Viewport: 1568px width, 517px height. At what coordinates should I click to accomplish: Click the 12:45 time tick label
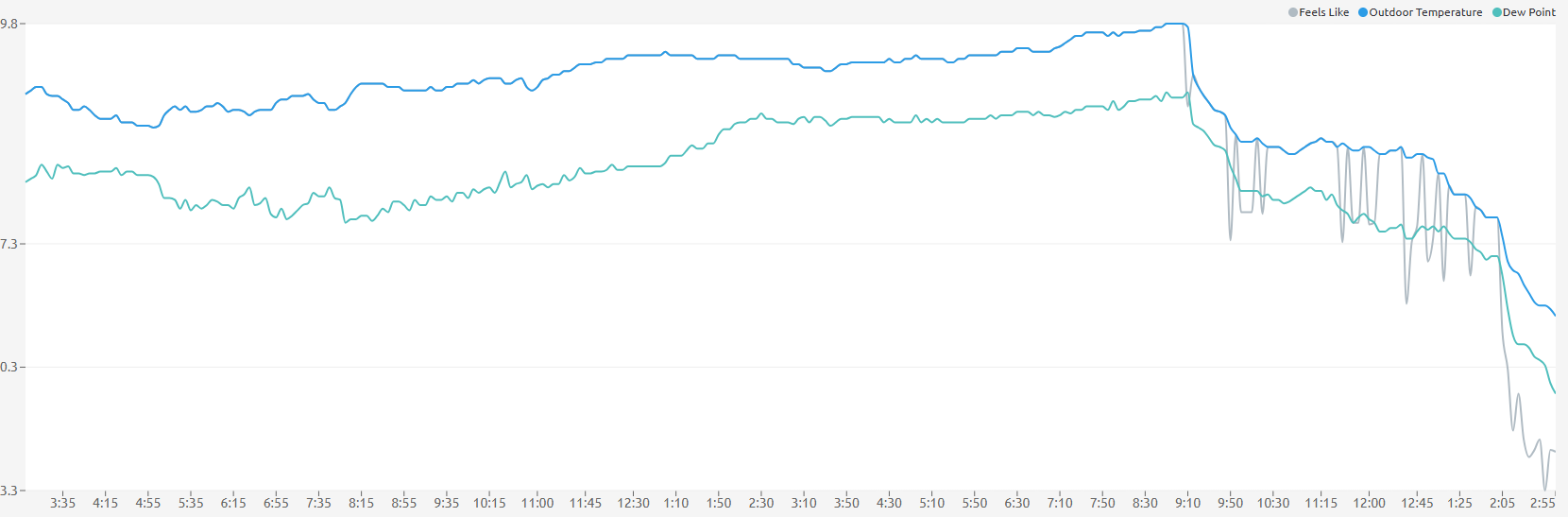point(1417,503)
